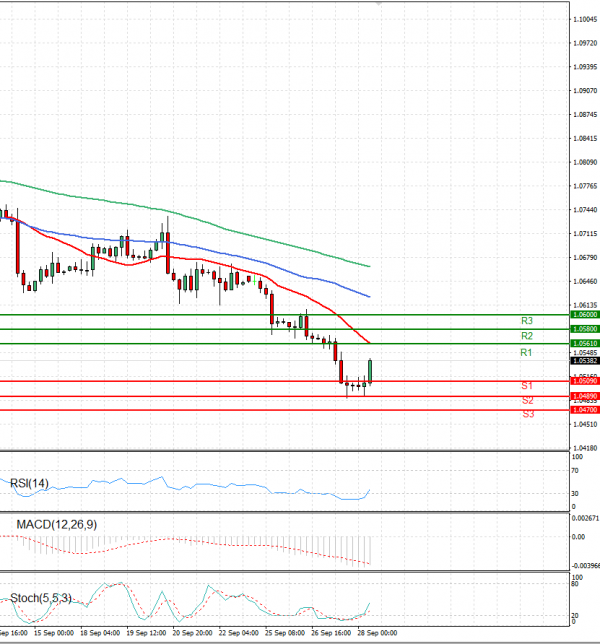Click the 1.04180 price axis value

(x=585, y=448)
